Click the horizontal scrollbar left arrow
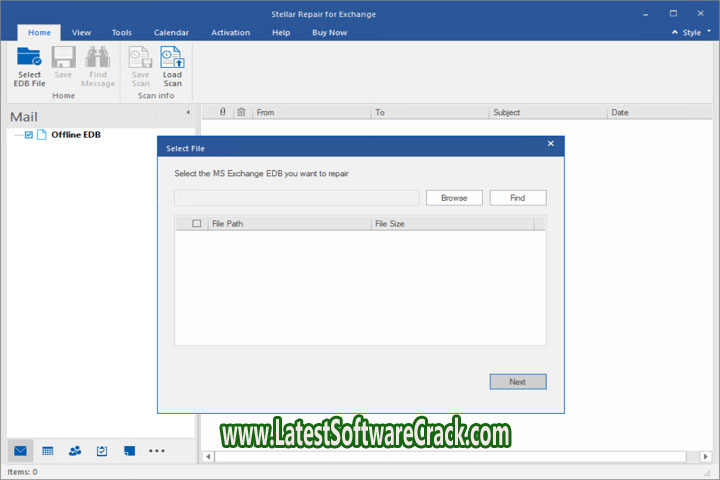The image size is (720, 480). coord(208,457)
